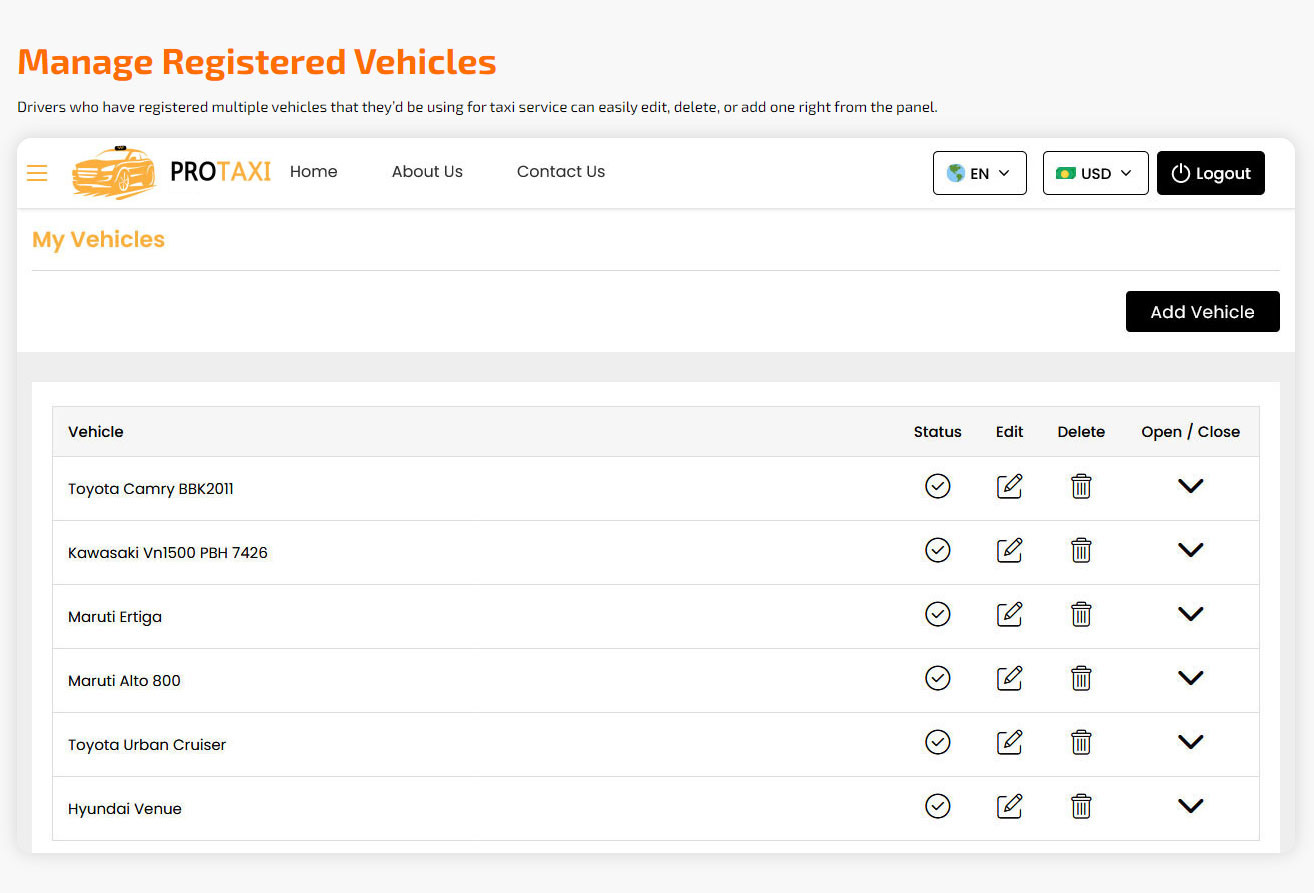Viewport: 1314px width, 893px height.
Task: Edit the Hyundai Venue entry
Action: (x=1009, y=806)
